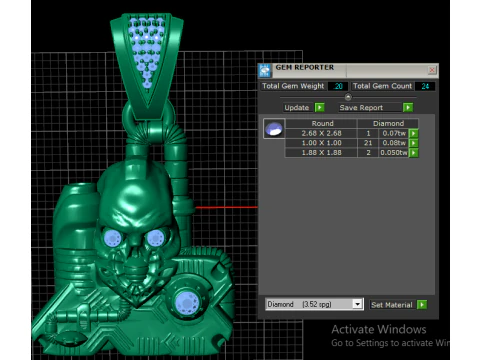This screenshot has width=480, height=360.
Task: Click the Round column header
Action: click(322, 123)
